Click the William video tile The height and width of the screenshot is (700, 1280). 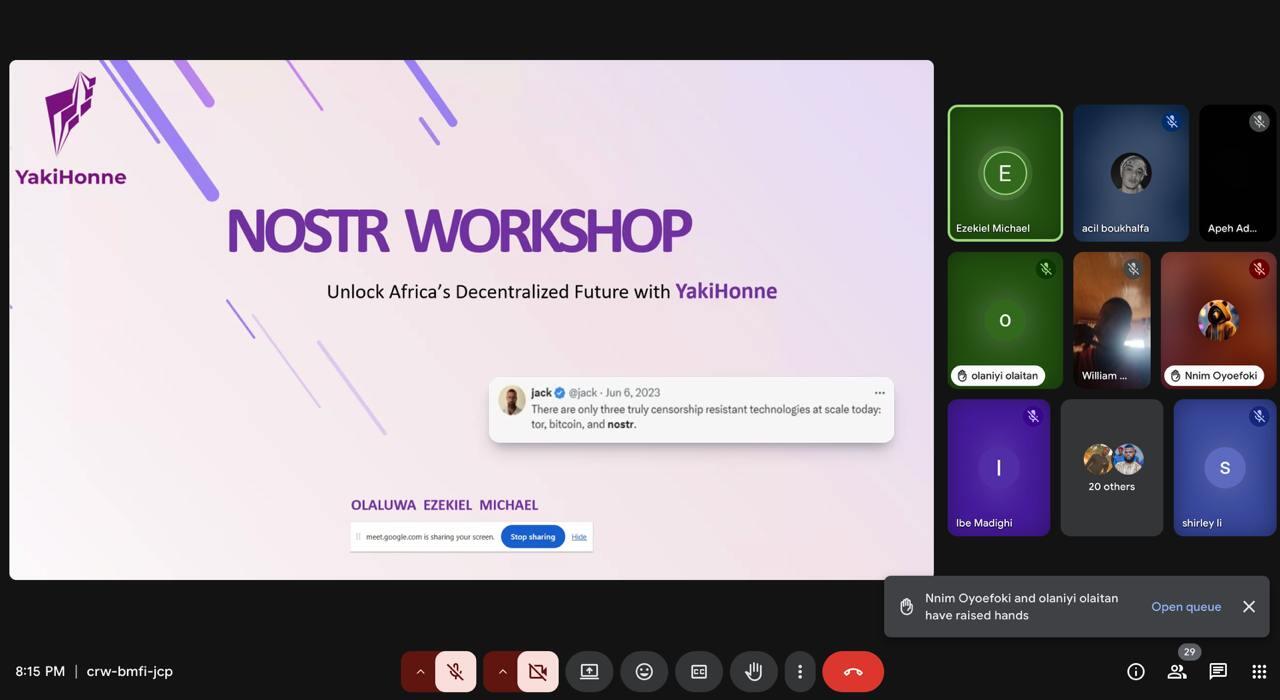click(x=1112, y=320)
